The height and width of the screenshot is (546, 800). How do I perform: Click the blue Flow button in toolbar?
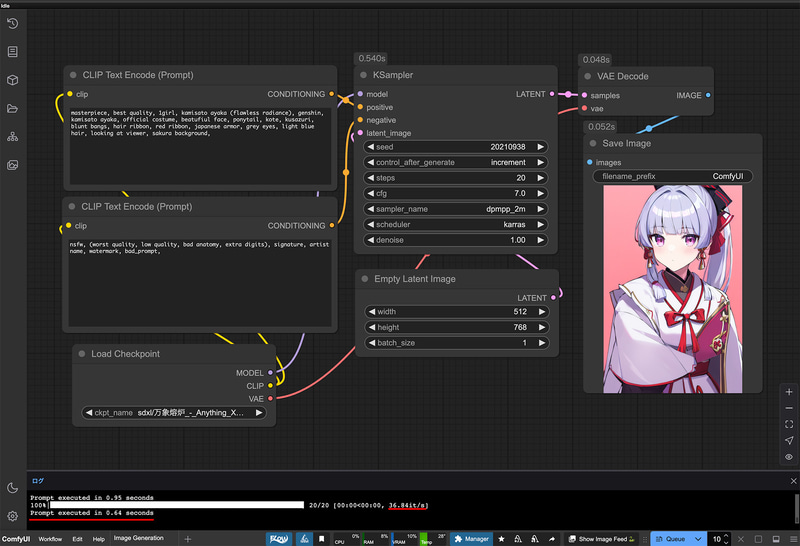tap(279, 539)
